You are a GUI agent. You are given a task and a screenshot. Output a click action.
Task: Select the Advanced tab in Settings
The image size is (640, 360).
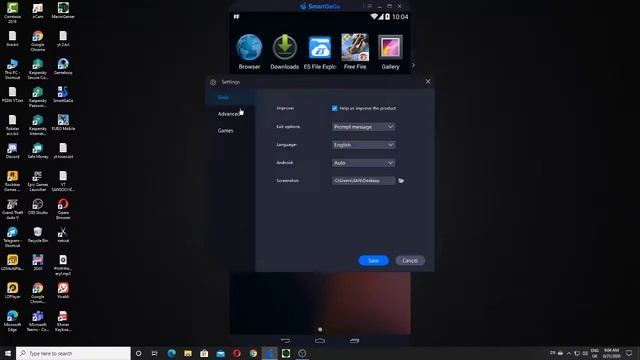pos(229,114)
